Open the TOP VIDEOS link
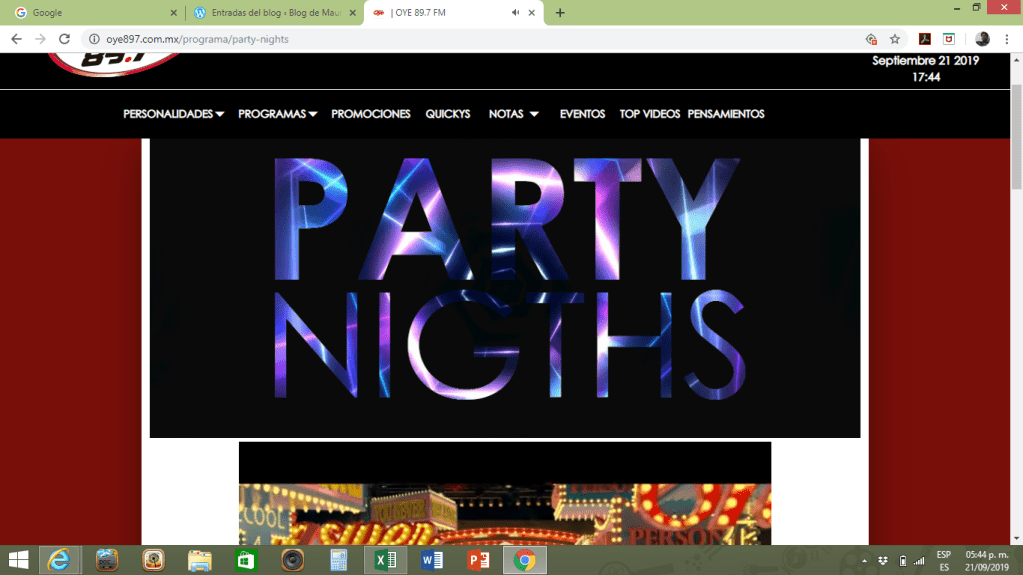Screen dimensions: 1023x575 tap(649, 114)
